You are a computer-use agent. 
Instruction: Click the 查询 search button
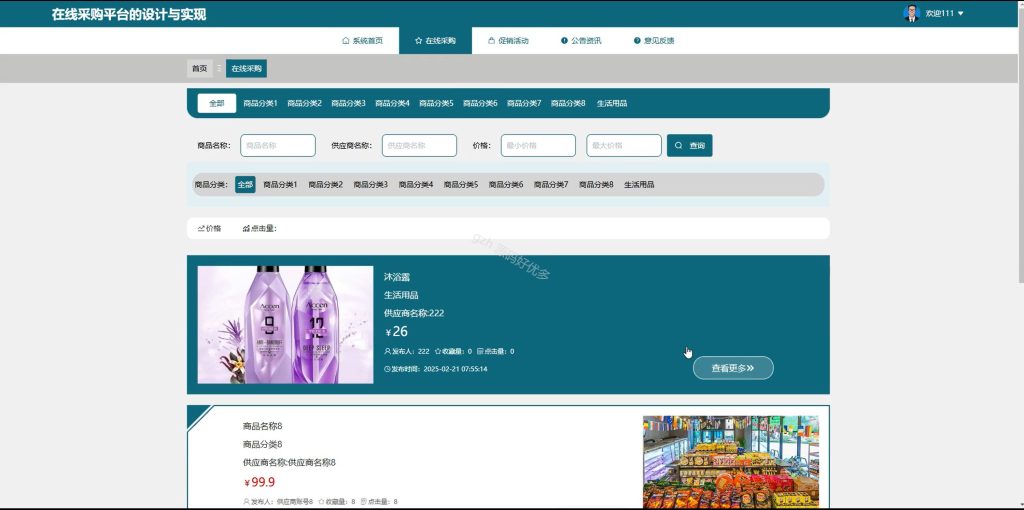tap(690, 146)
